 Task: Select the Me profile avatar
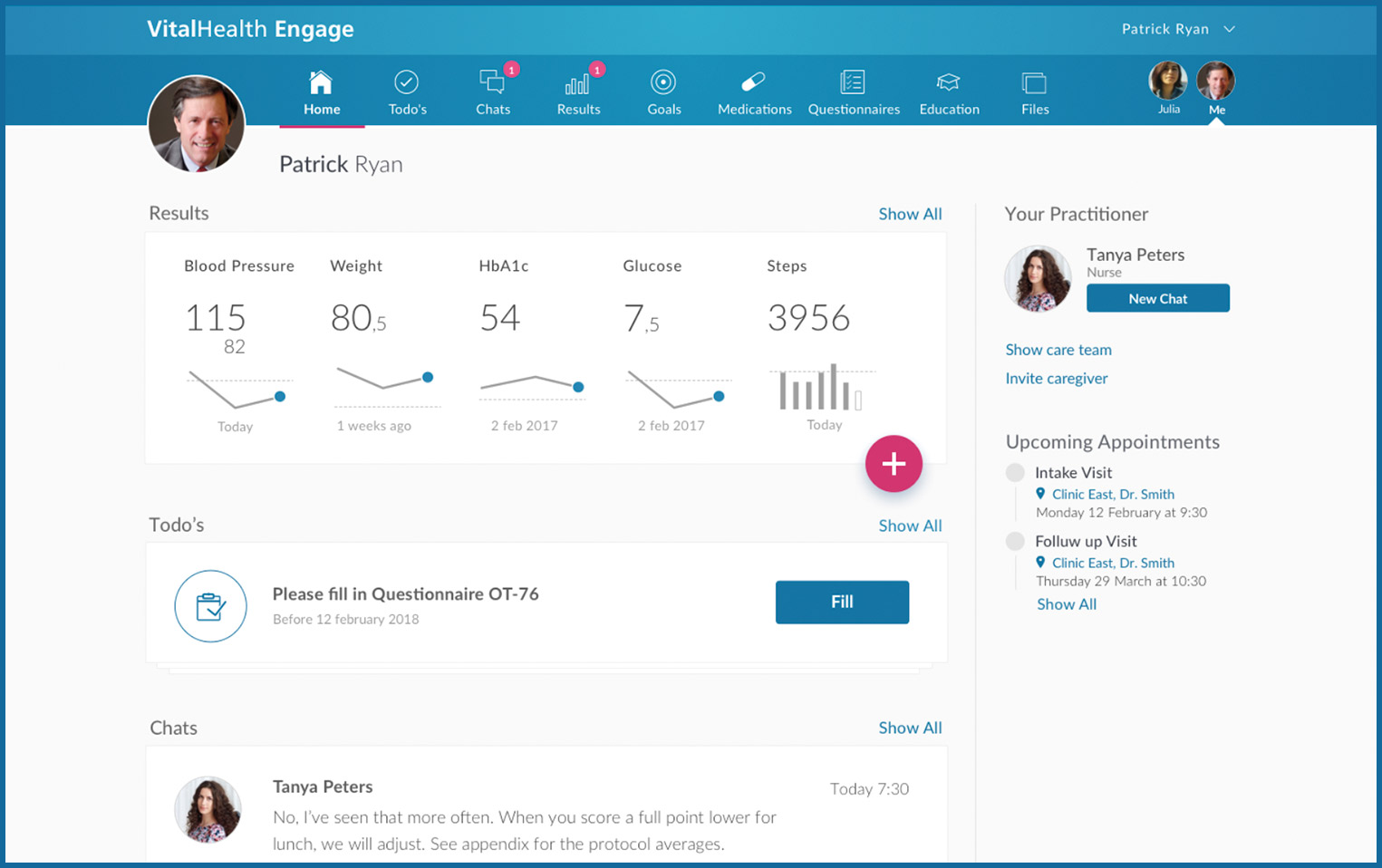1215,81
